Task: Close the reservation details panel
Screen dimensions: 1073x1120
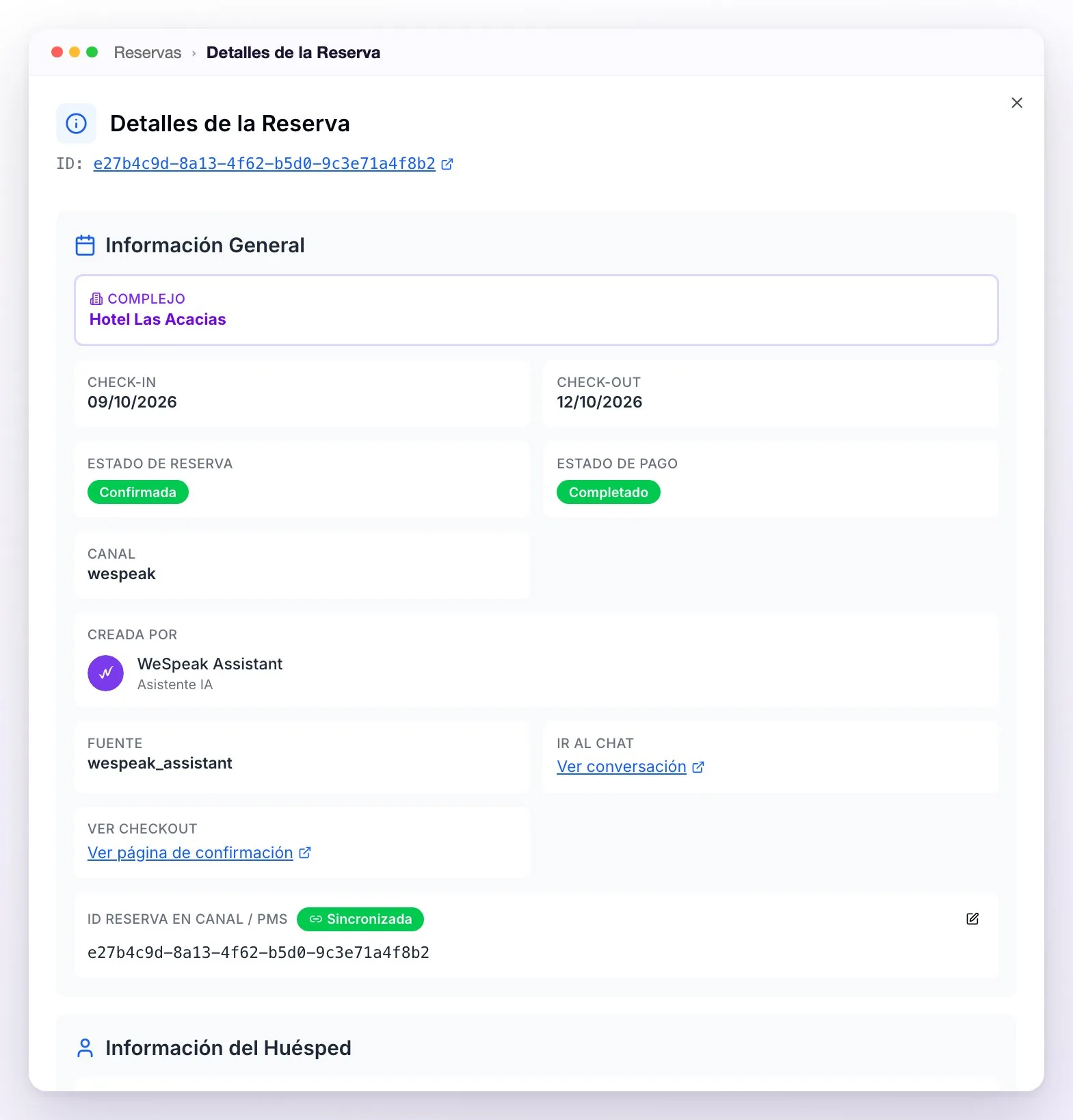Action: [1016, 103]
